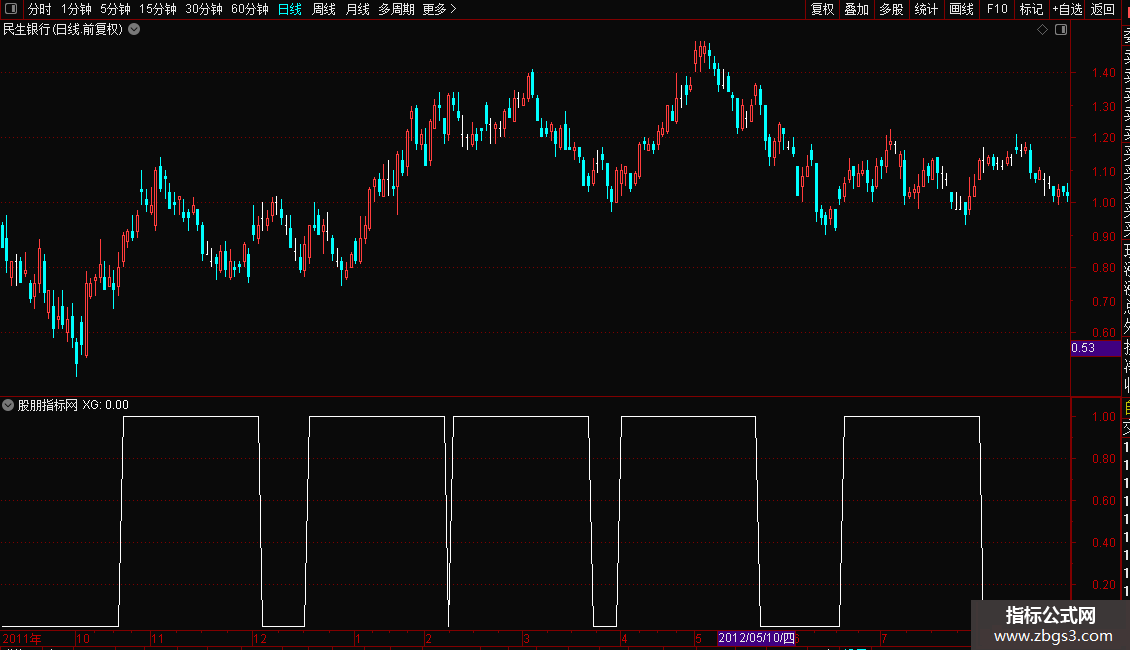Viewport: 1130px width, 650px height.
Task: Click the 股朋指标网 XG: 0.00 label
Action: 73,405
